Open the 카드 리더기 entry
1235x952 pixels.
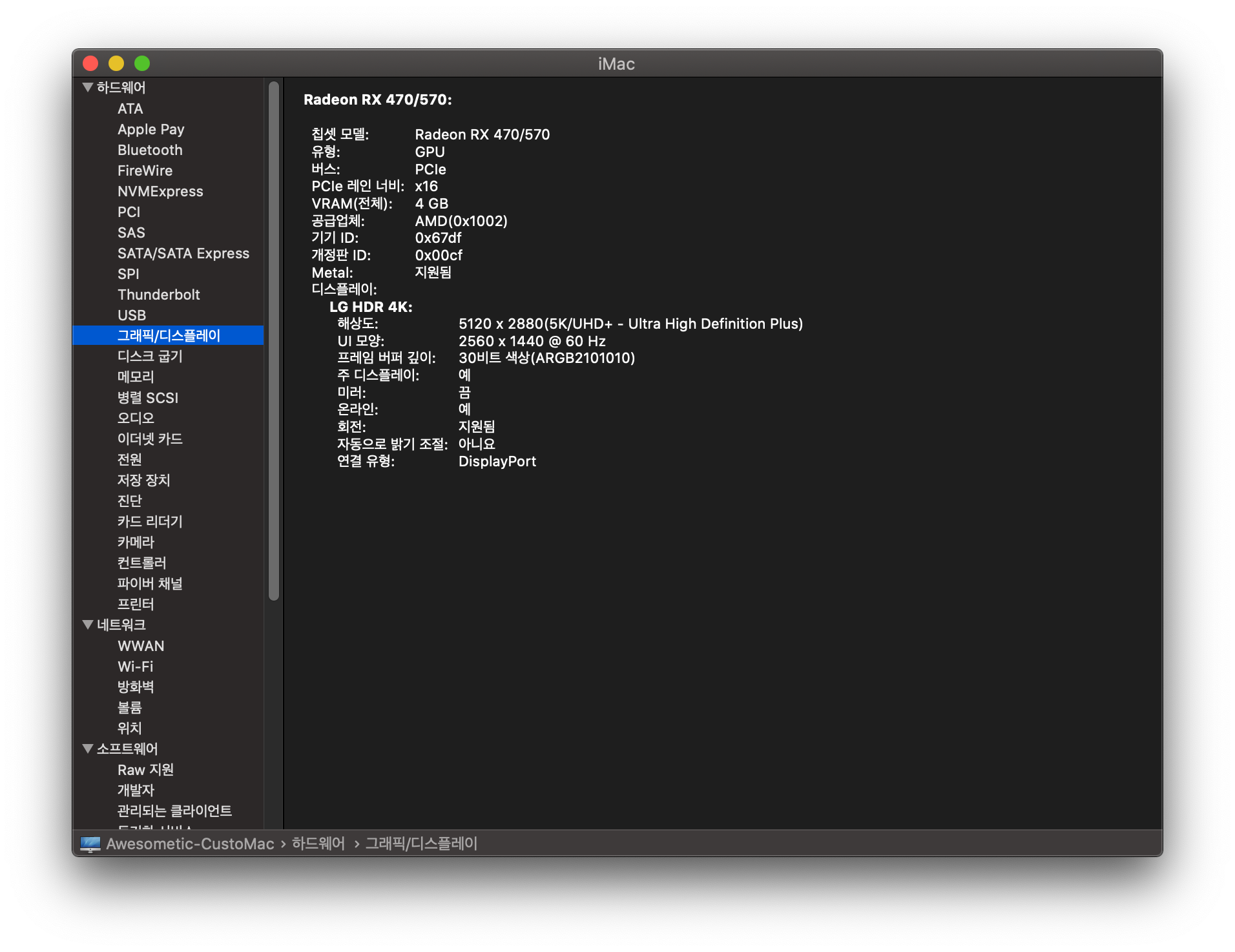pyautogui.click(x=150, y=521)
